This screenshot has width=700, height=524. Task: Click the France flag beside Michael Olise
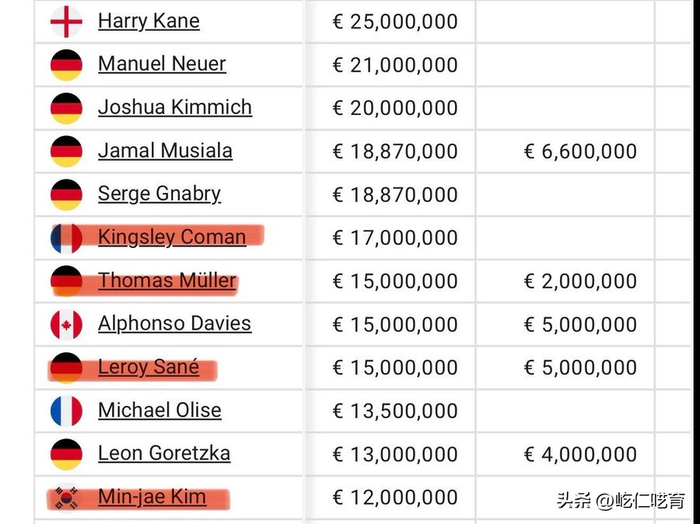[x=66, y=410]
